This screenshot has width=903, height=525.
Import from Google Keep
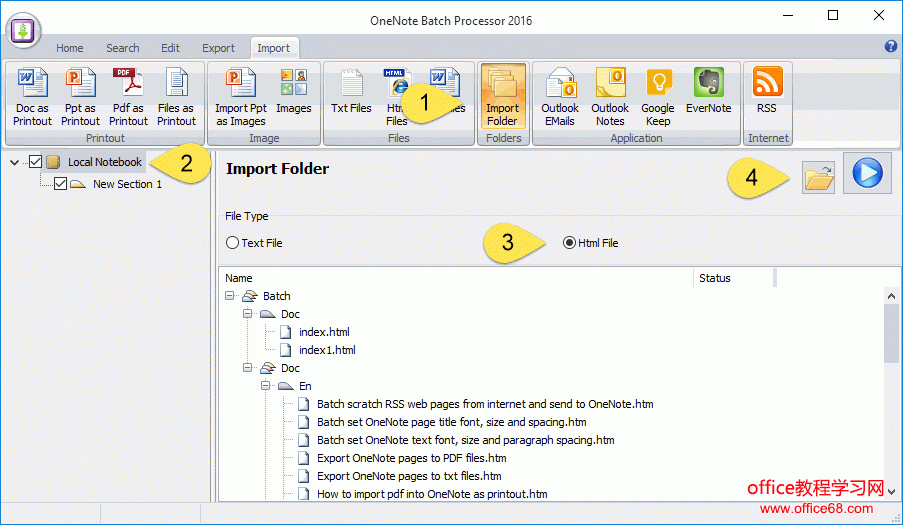[x=658, y=97]
